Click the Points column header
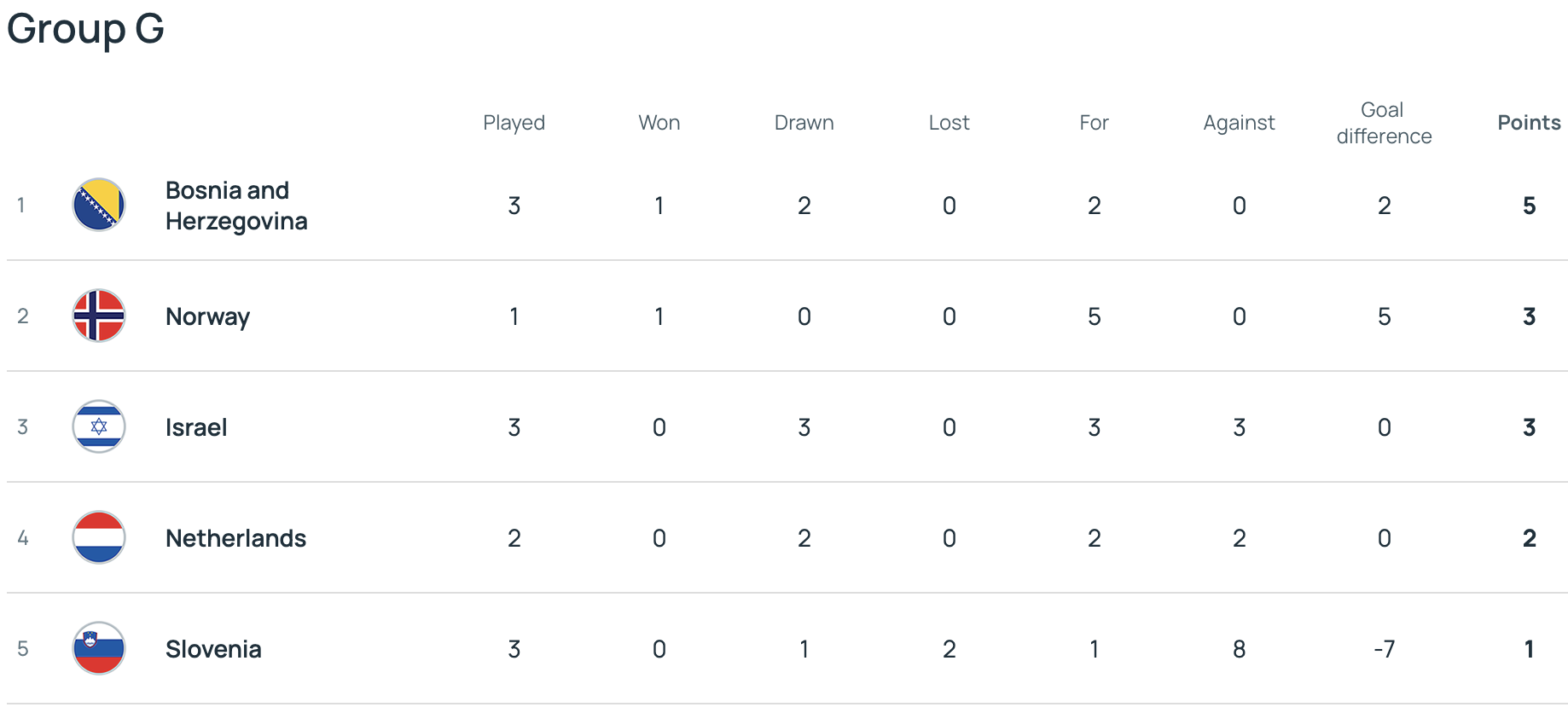Screen dimensions: 1568x713 pos(1529,123)
